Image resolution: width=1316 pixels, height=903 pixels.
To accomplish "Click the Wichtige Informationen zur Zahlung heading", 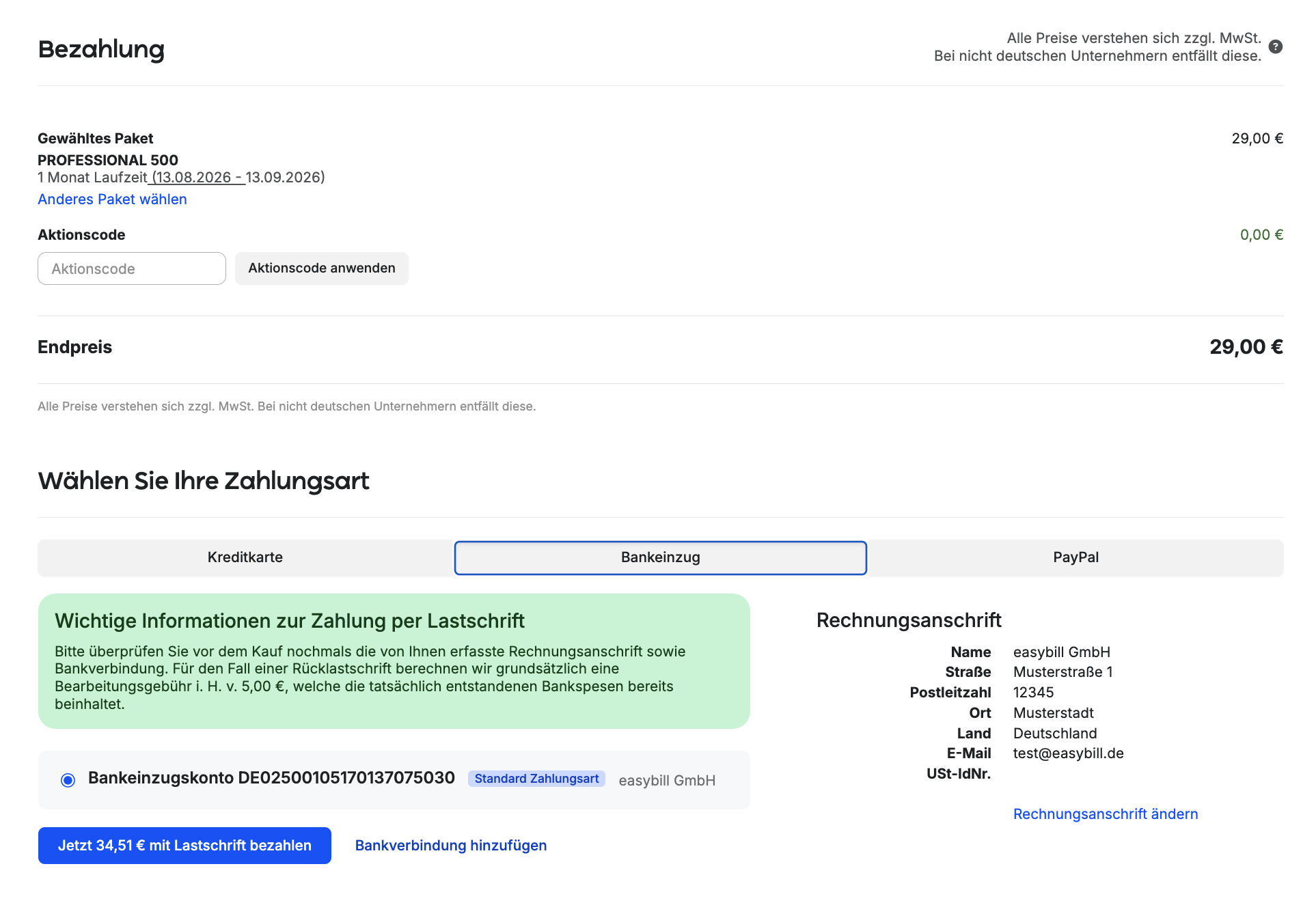I will coord(290,621).
